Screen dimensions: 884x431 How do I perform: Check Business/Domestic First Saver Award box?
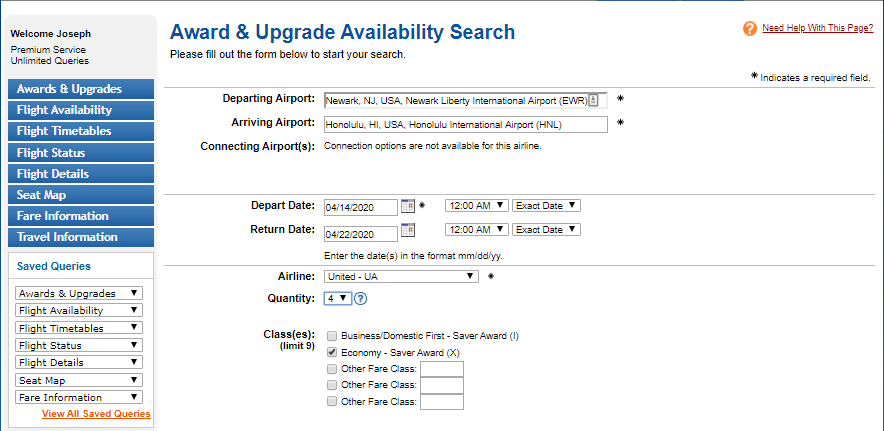(x=332, y=336)
